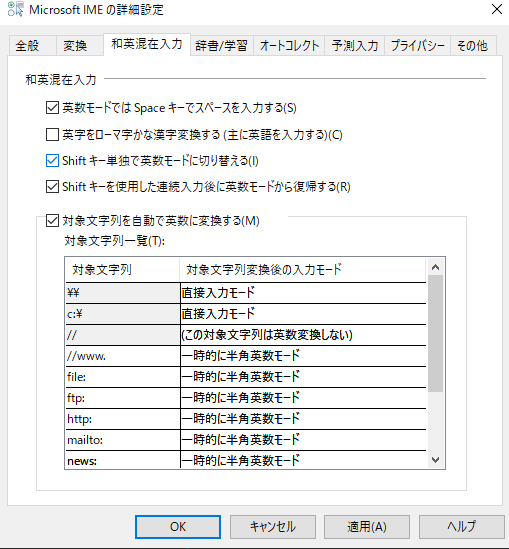Image resolution: width=509 pixels, height=549 pixels.
Task: Toggle 英数モードでは Space キーでスペースを入力する checkbox
Action: 52,107
